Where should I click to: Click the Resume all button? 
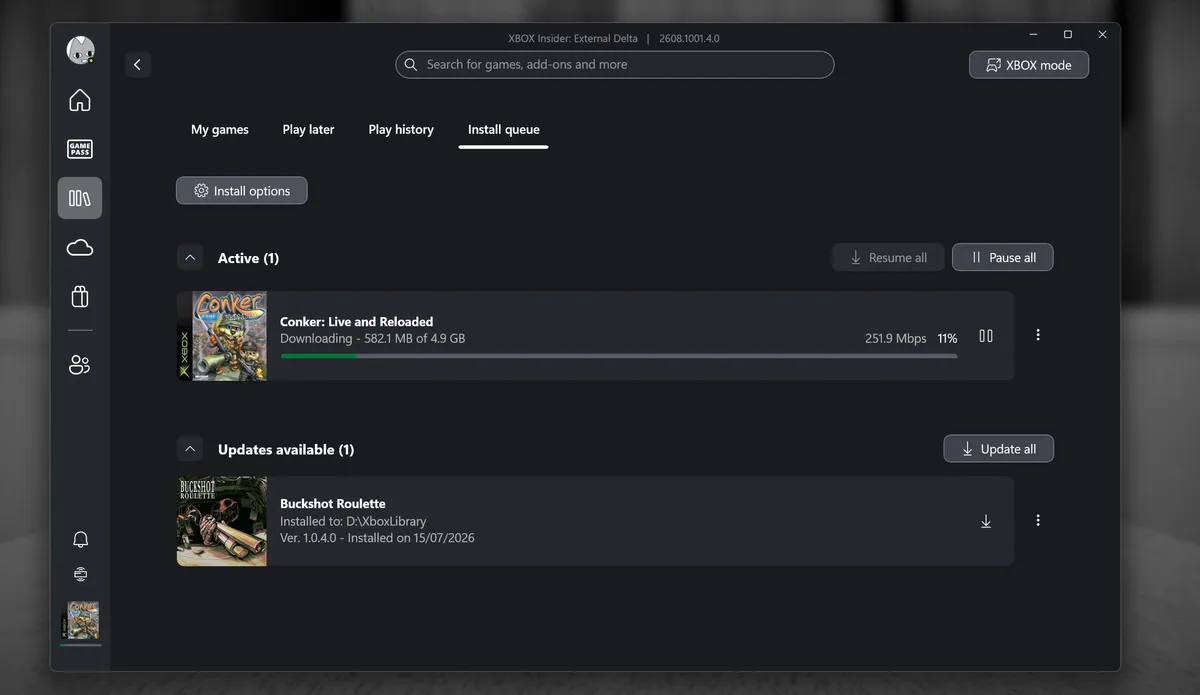[888, 258]
